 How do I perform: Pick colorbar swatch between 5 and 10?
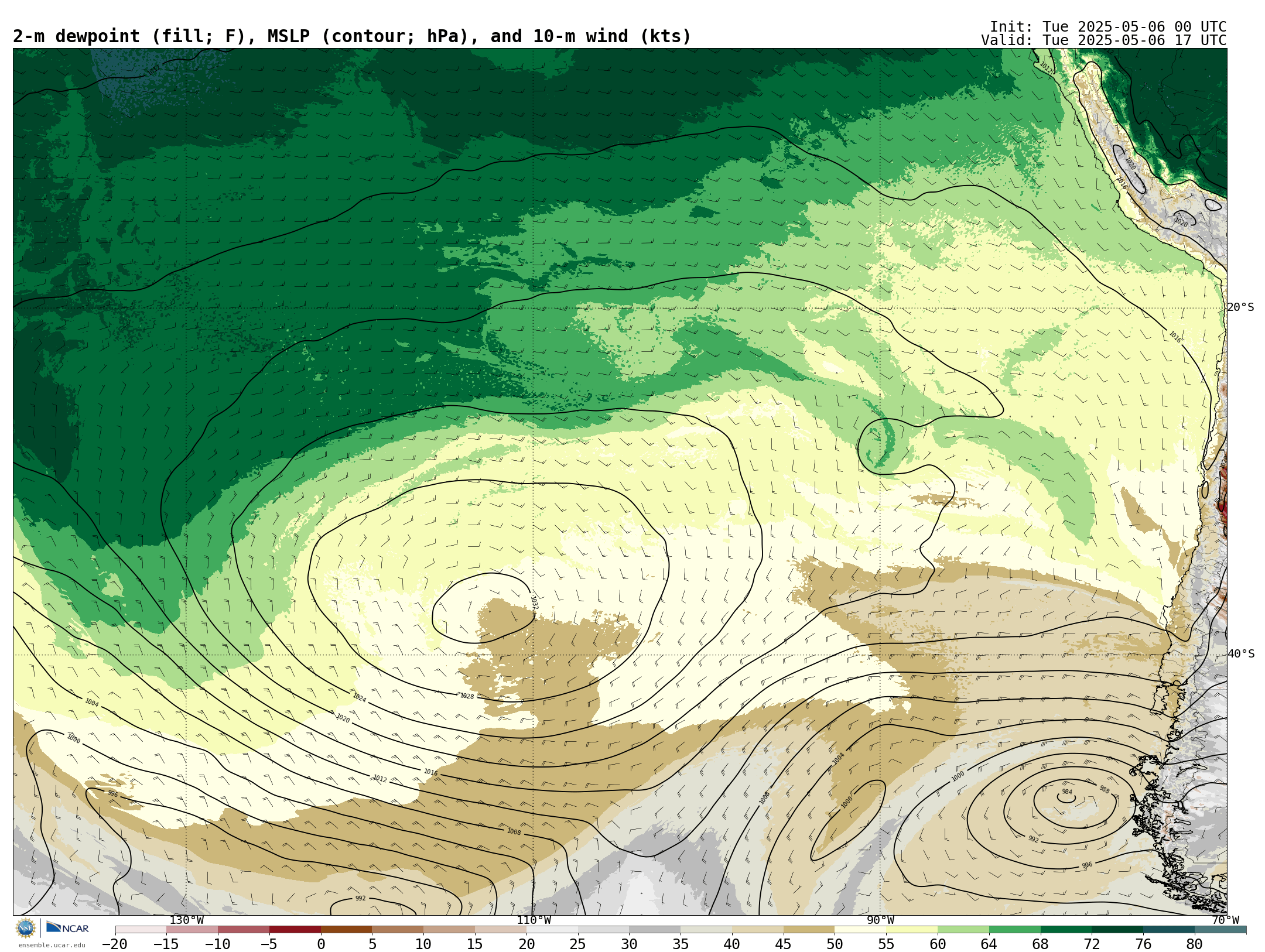tap(398, 930)
